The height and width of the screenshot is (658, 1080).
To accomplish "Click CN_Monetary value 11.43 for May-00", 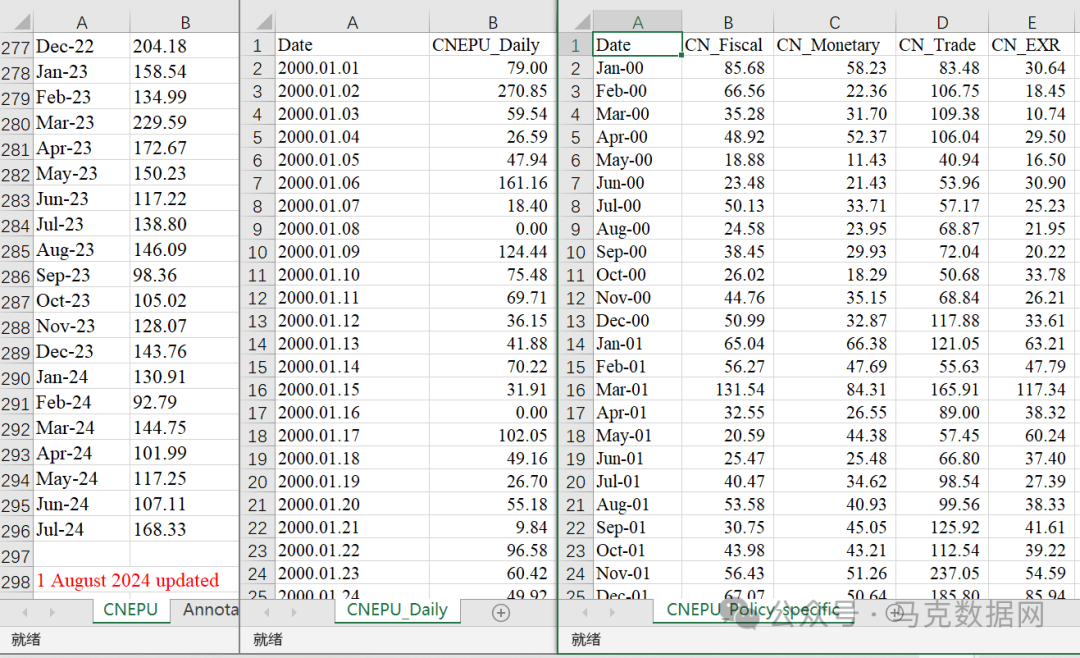I will (834, 160).
